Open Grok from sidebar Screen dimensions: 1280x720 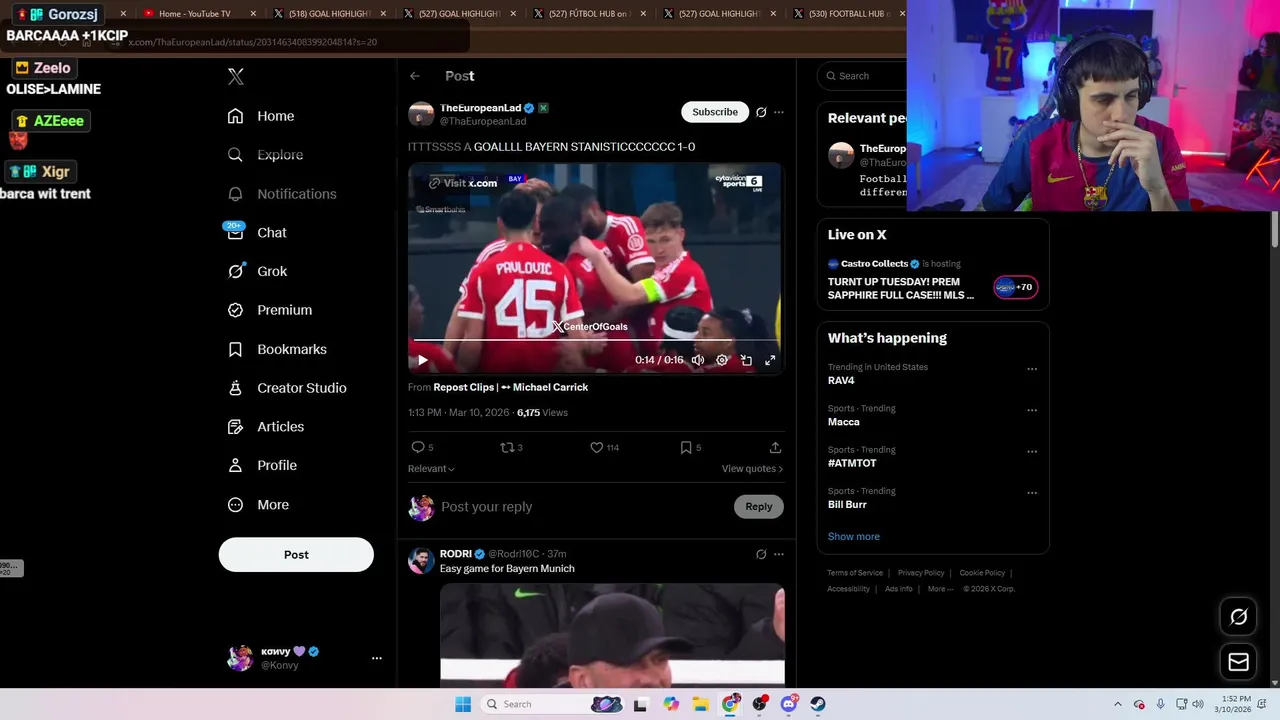(257, 271)
